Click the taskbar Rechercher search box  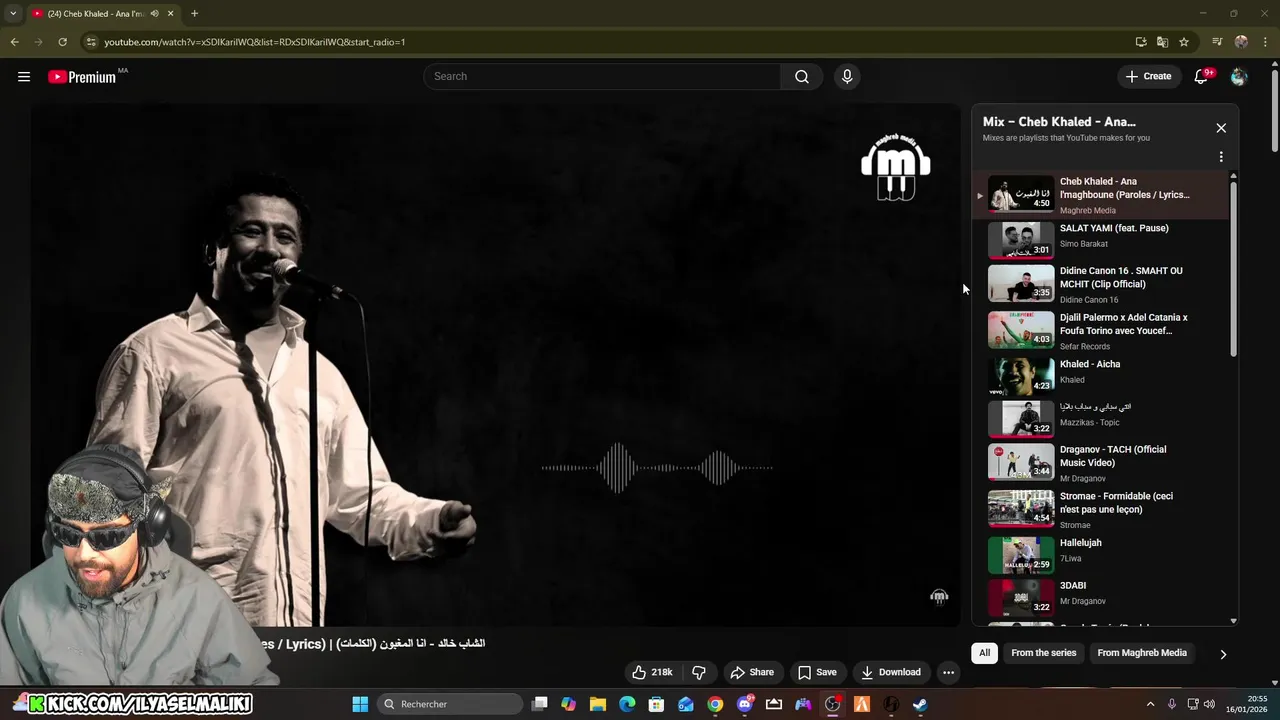pos(450,704)
